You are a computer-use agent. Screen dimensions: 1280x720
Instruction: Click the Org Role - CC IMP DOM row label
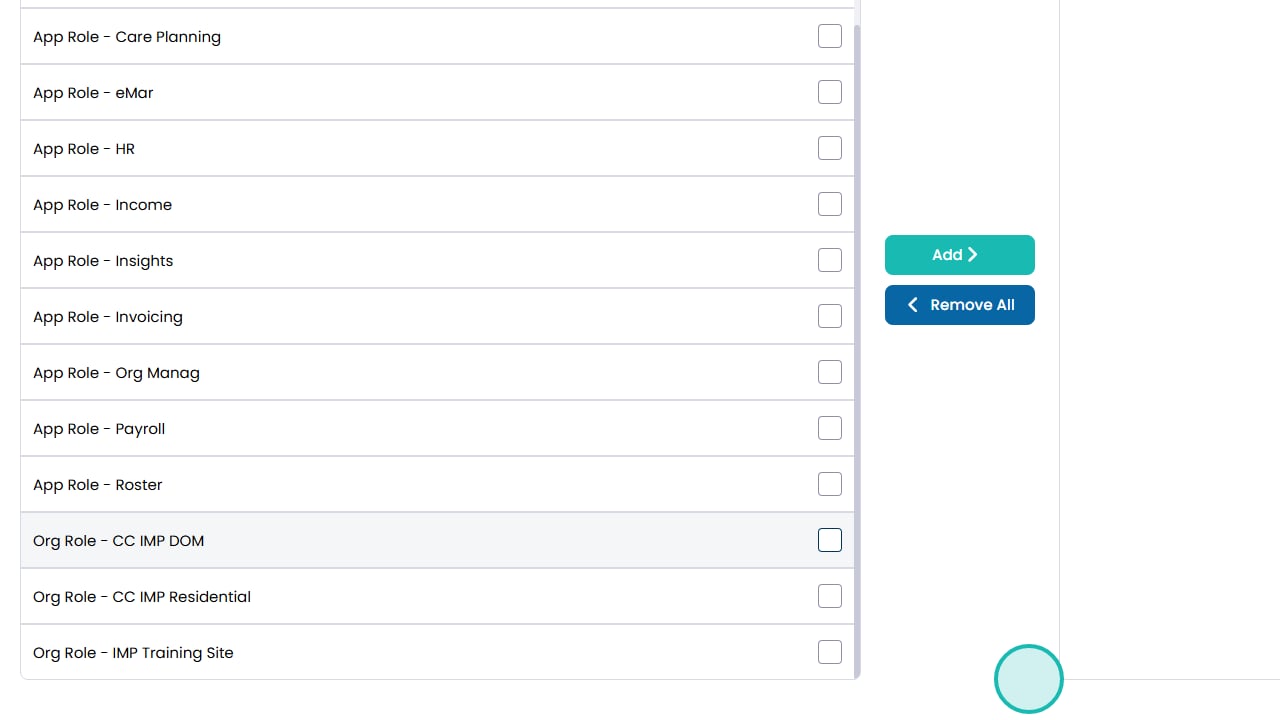coord(118,541)
